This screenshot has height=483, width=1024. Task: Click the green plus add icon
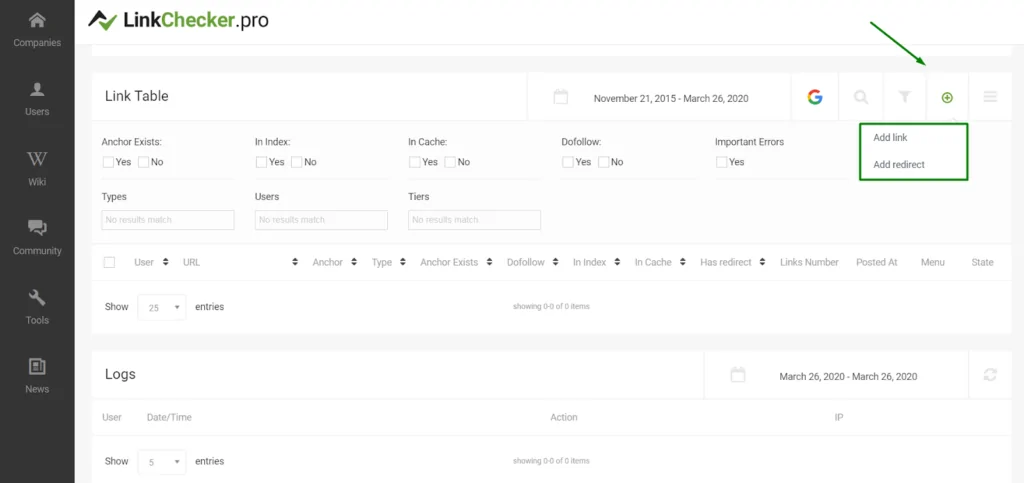click(947, 98)
